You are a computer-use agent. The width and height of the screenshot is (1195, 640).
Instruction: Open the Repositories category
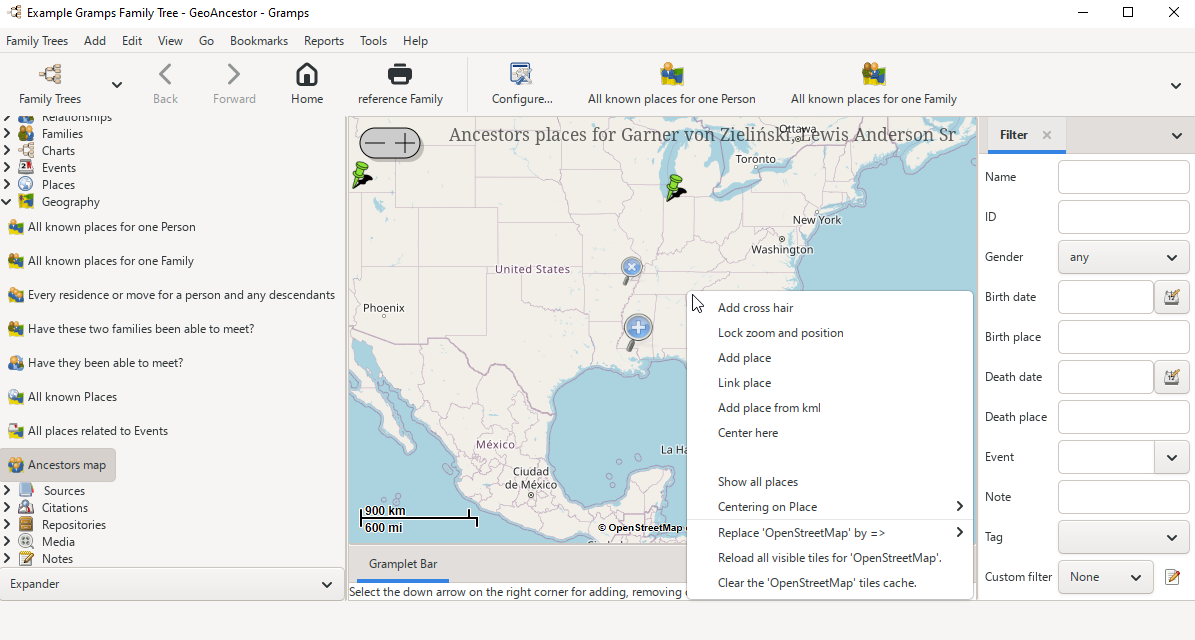73,524
